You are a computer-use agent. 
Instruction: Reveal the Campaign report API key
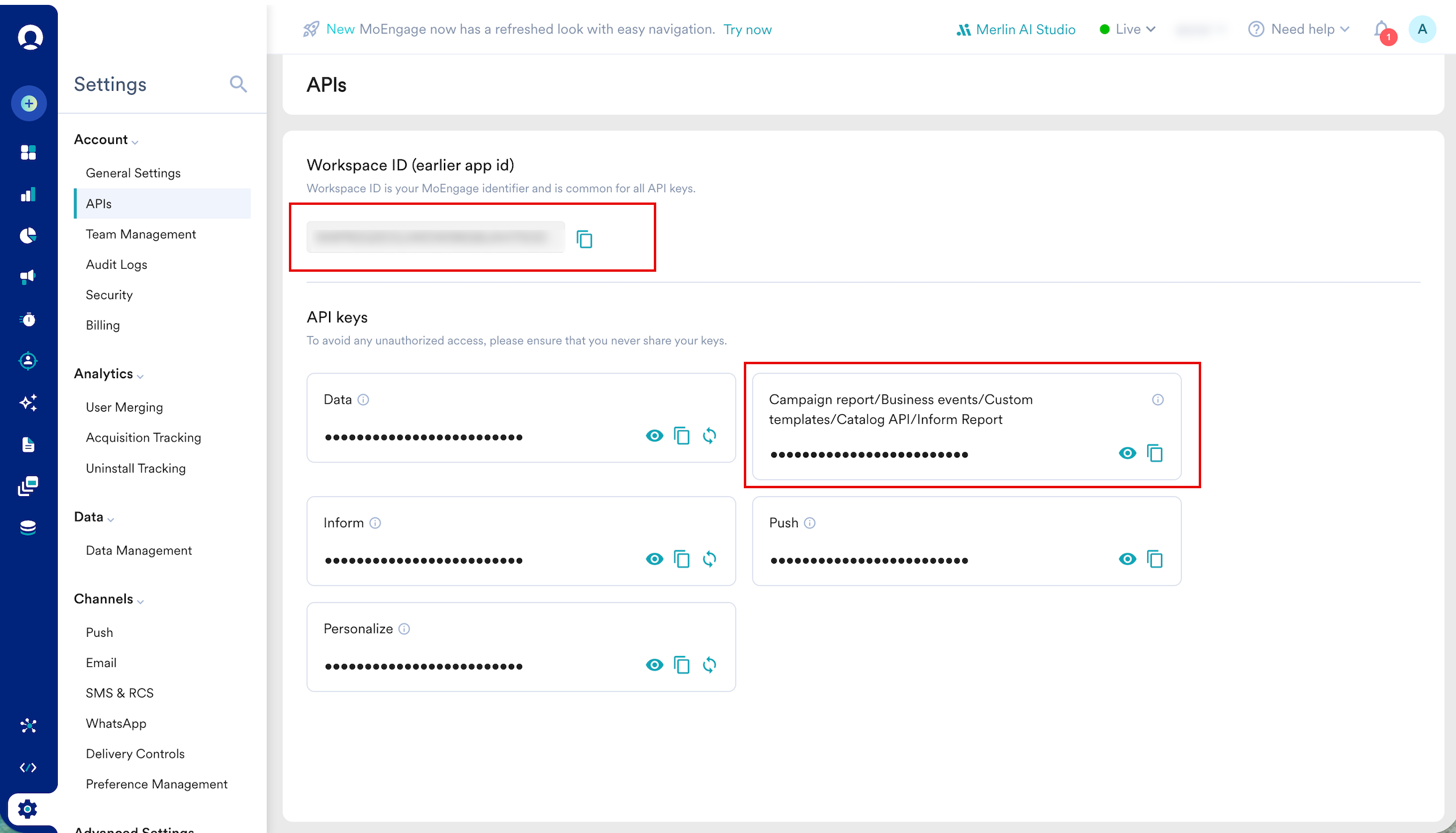point(1128,453)
